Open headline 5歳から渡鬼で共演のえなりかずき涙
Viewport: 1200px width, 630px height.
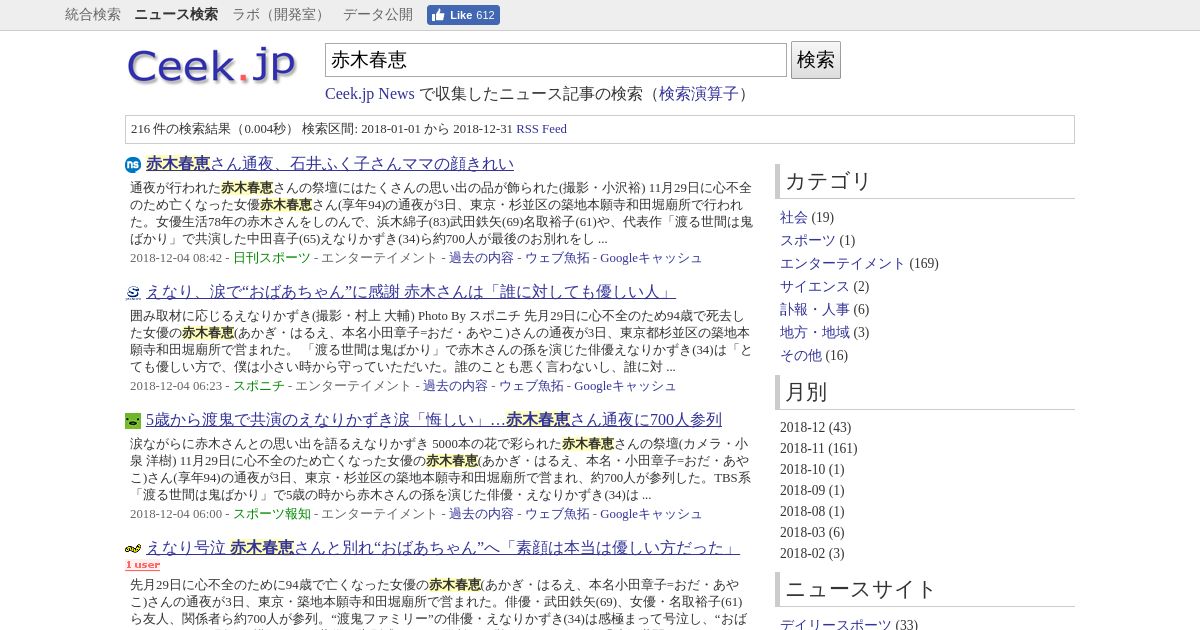[434, 420]
